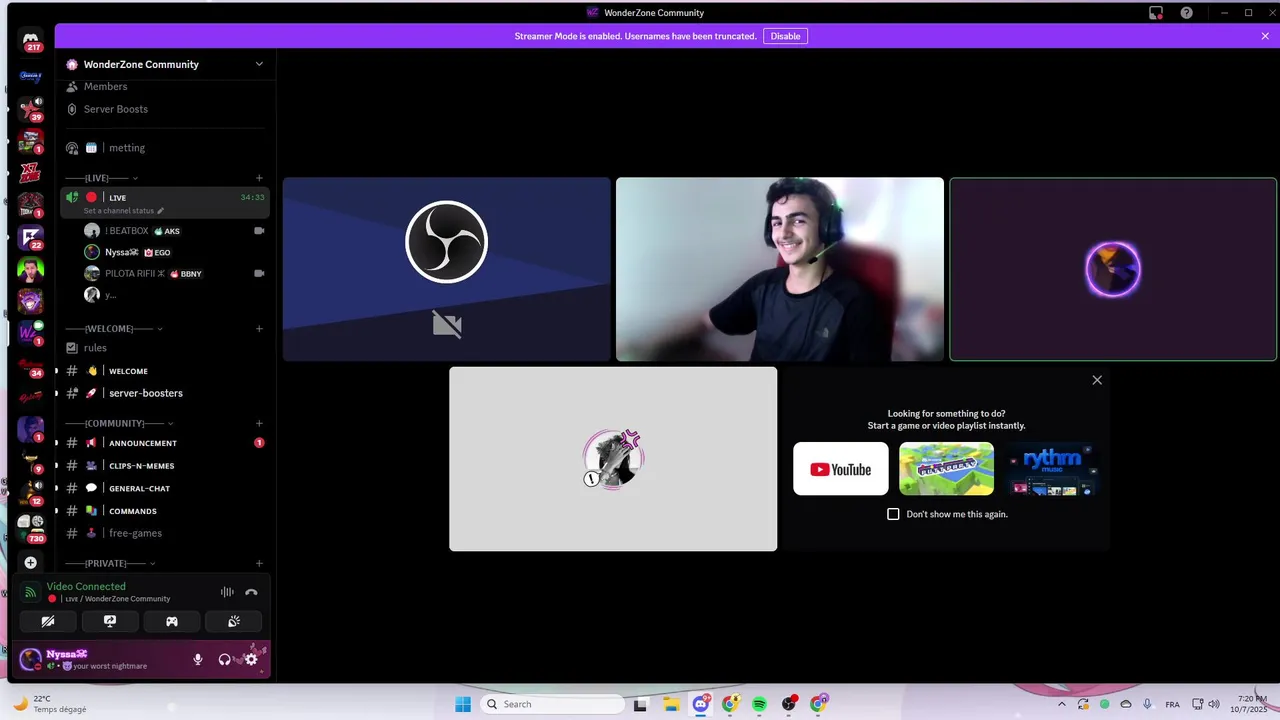Viewport: 1280px width, 720px height.
Task: Disconnect from voice with hang-up icon
Action: (251, 593)
